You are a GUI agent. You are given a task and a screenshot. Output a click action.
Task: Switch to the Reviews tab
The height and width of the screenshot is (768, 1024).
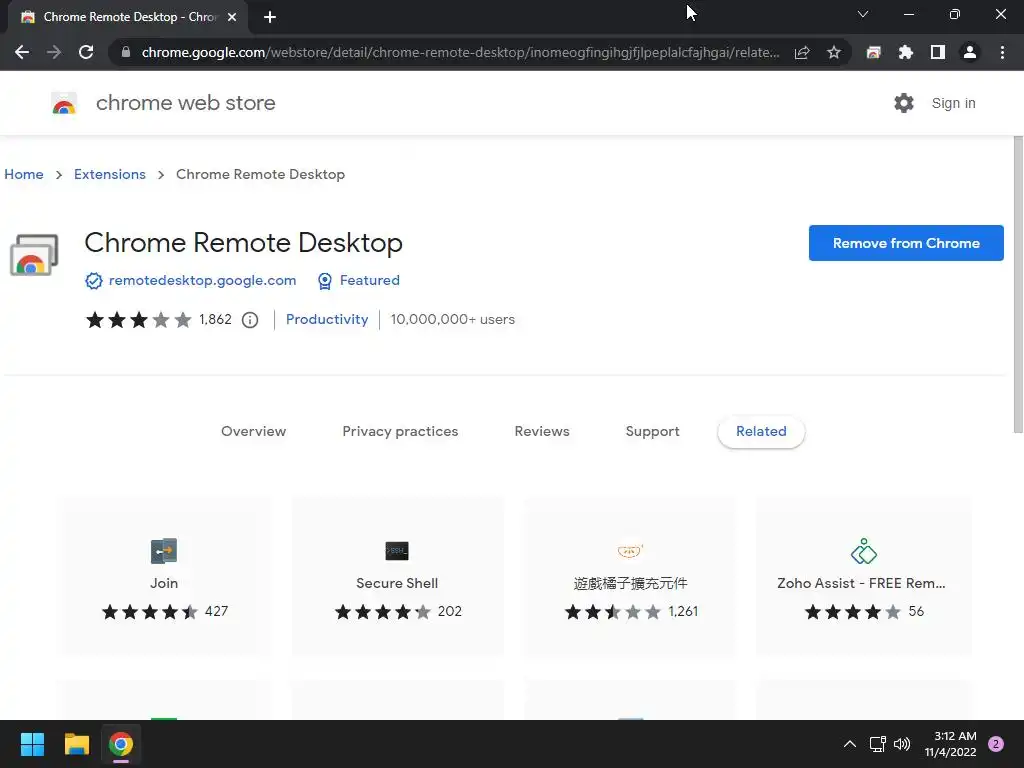pyautogui.click(x=542, y=432)
